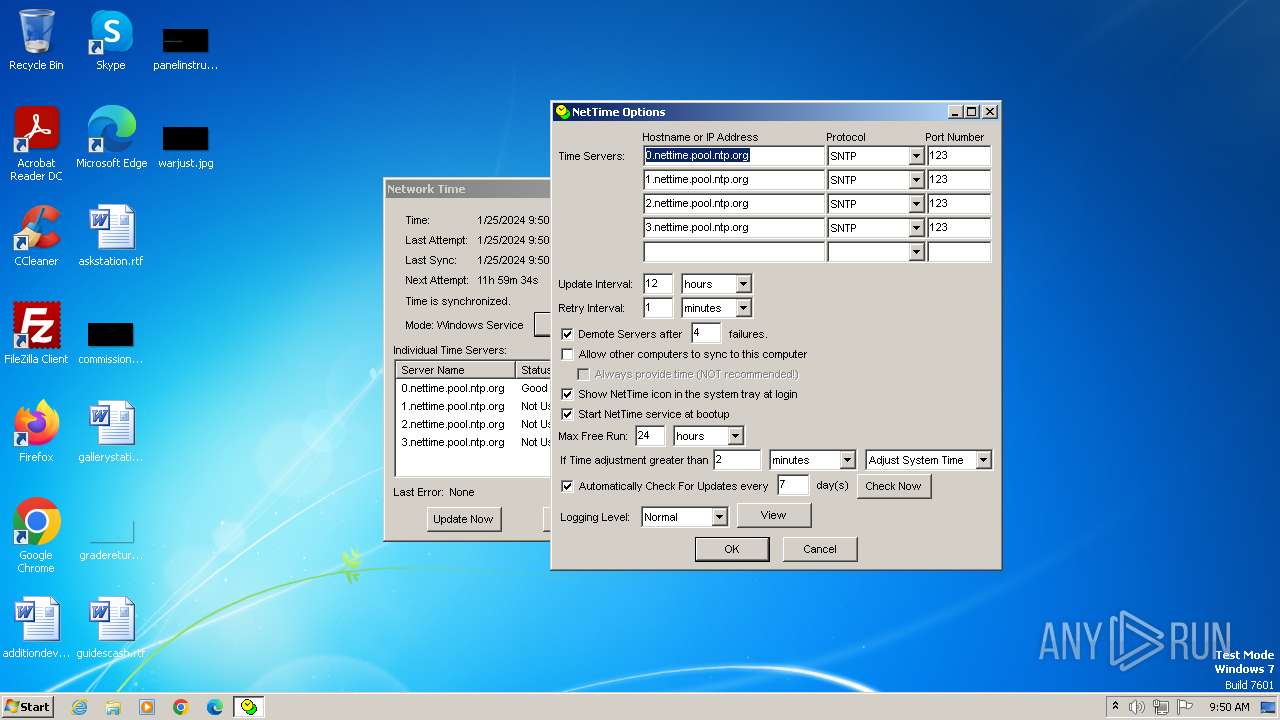Toggle Demote Servers after failures checkbox
This screenshot has width=1280, height=720.
pyautogui.click(x=568, y=334)
